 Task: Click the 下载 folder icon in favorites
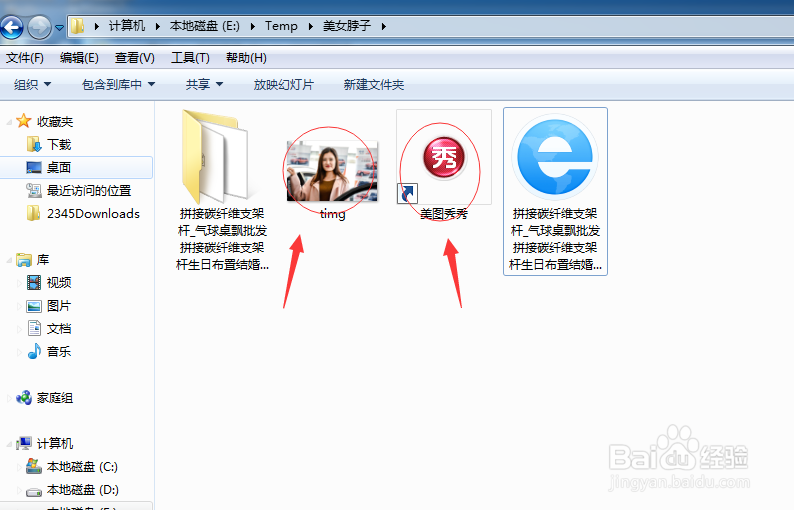click(x=34, y=144)
